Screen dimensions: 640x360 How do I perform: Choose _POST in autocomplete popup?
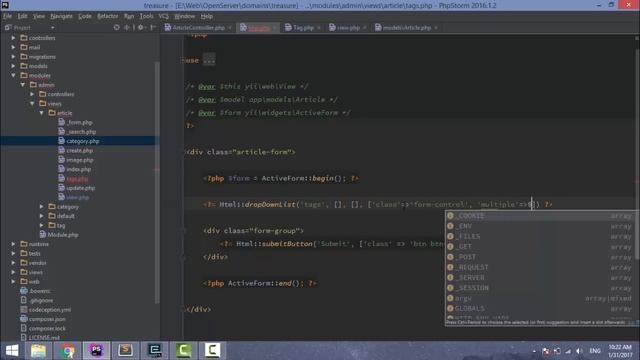[539, 257]
